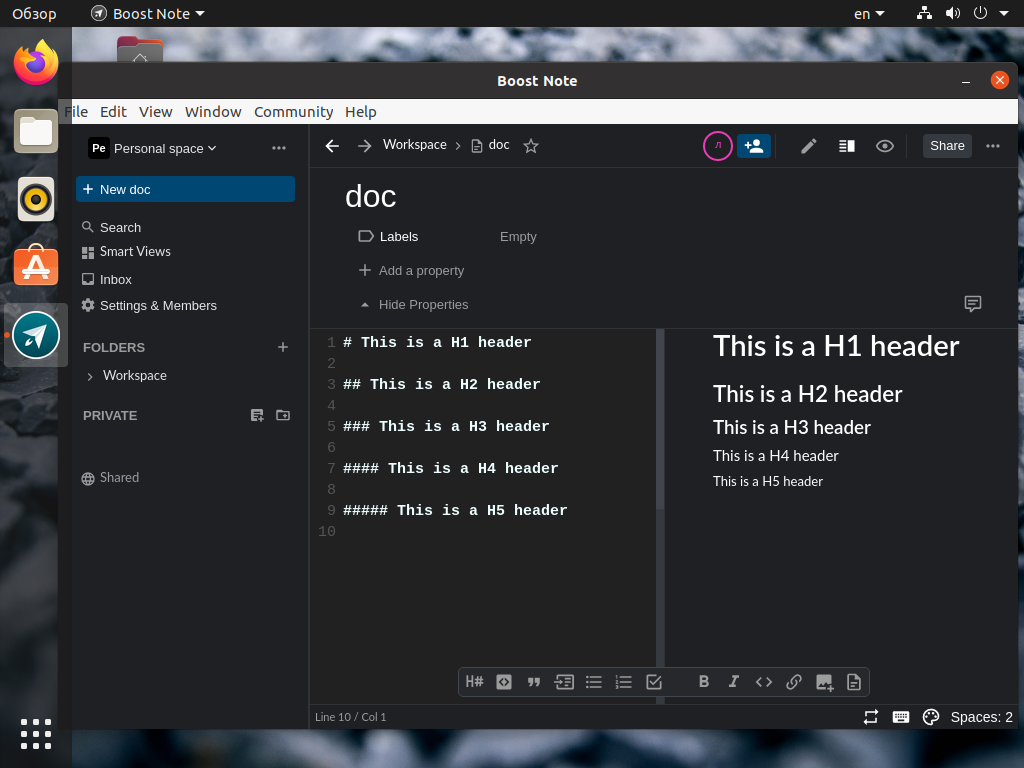Go forward with the right arrow
The height and width of the screenshot is (768, 1024).
(x=364, y=146)
